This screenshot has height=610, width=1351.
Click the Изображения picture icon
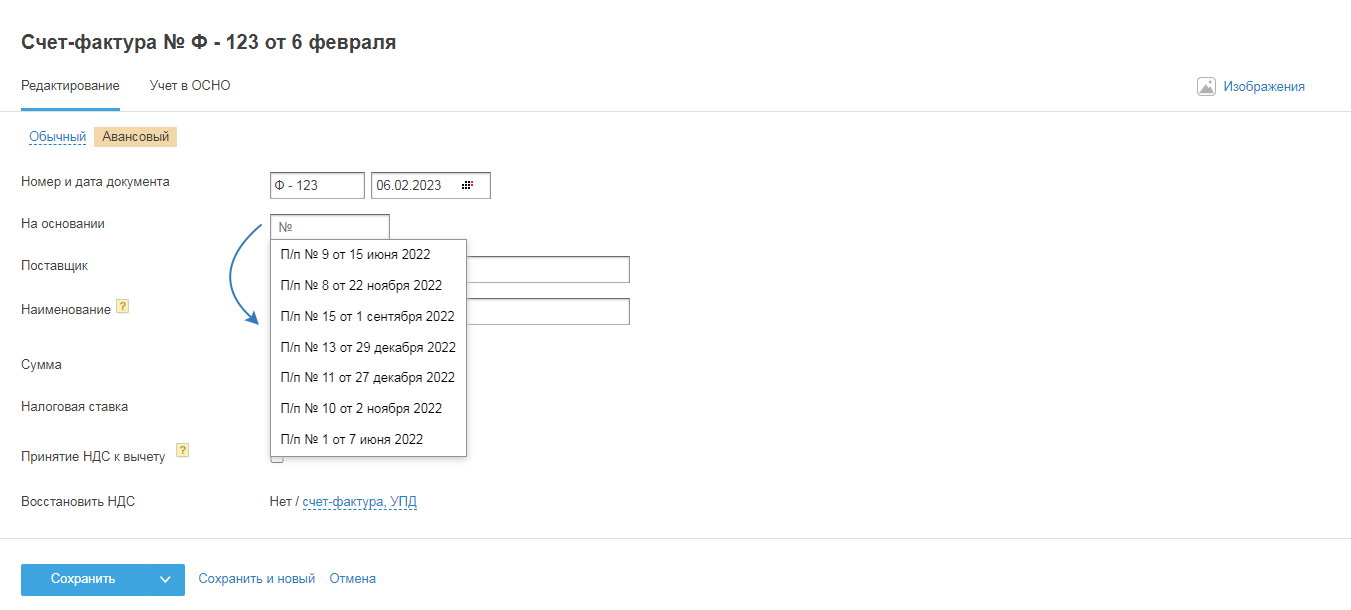click(1206, 86)
